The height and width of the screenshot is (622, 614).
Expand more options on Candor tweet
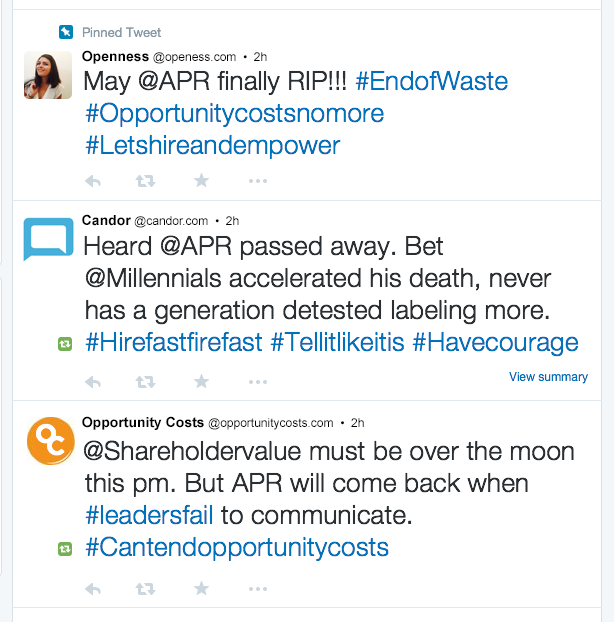click(257, 381)
